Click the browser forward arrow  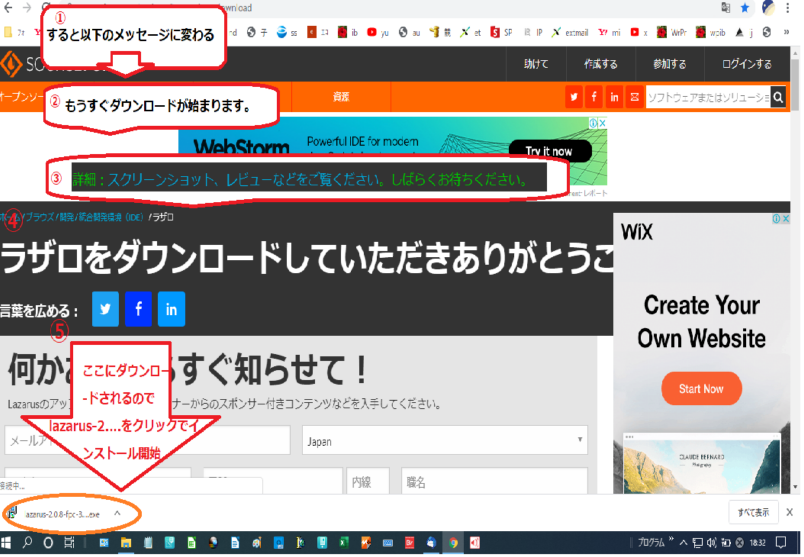click(27, 8)
